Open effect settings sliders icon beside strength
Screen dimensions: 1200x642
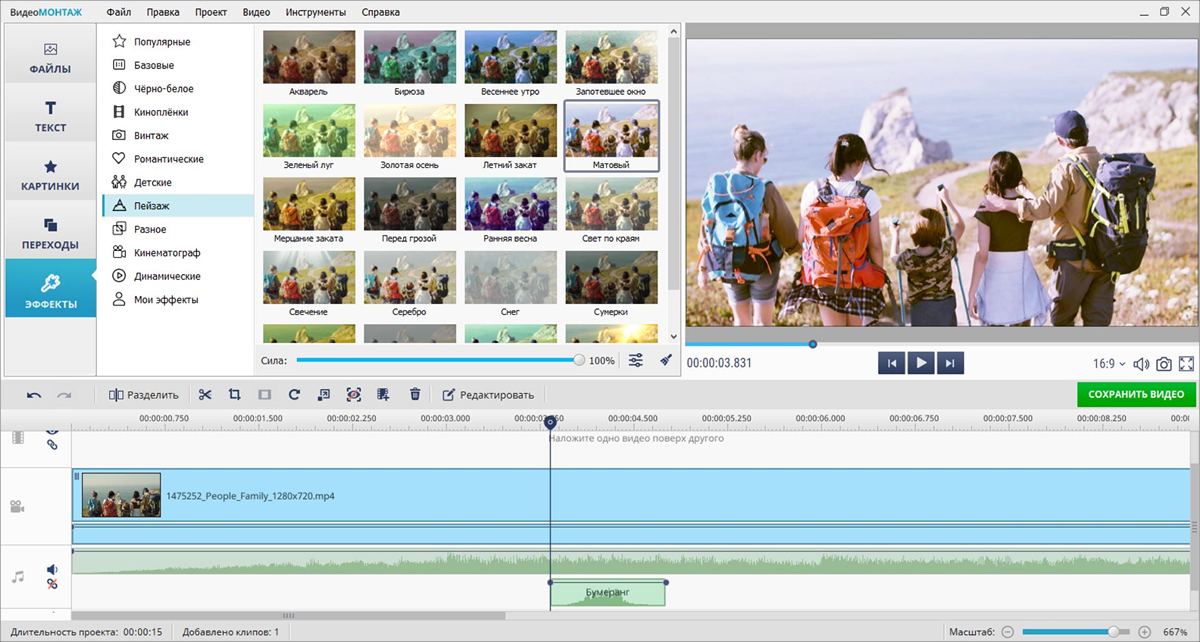tap(636, 360)
